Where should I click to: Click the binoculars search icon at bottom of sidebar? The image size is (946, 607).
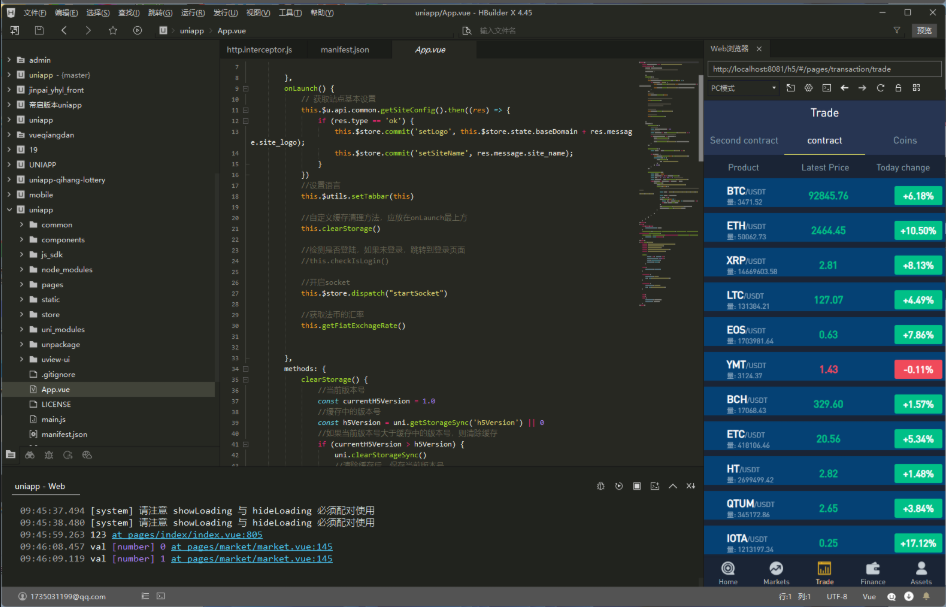coord(30,455)
